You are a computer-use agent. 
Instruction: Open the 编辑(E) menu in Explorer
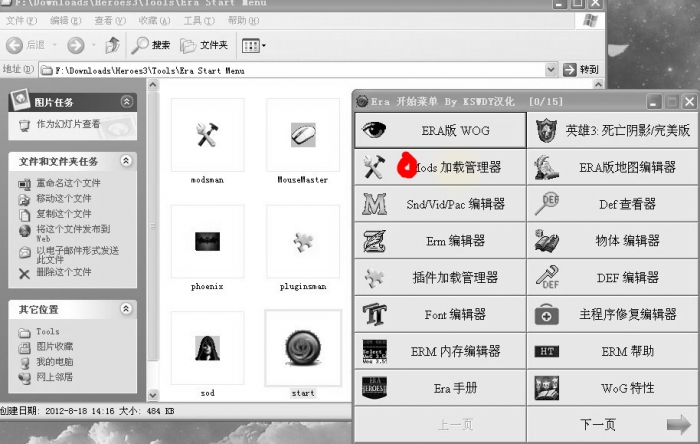pyautogui.click(x=66, y=21)
